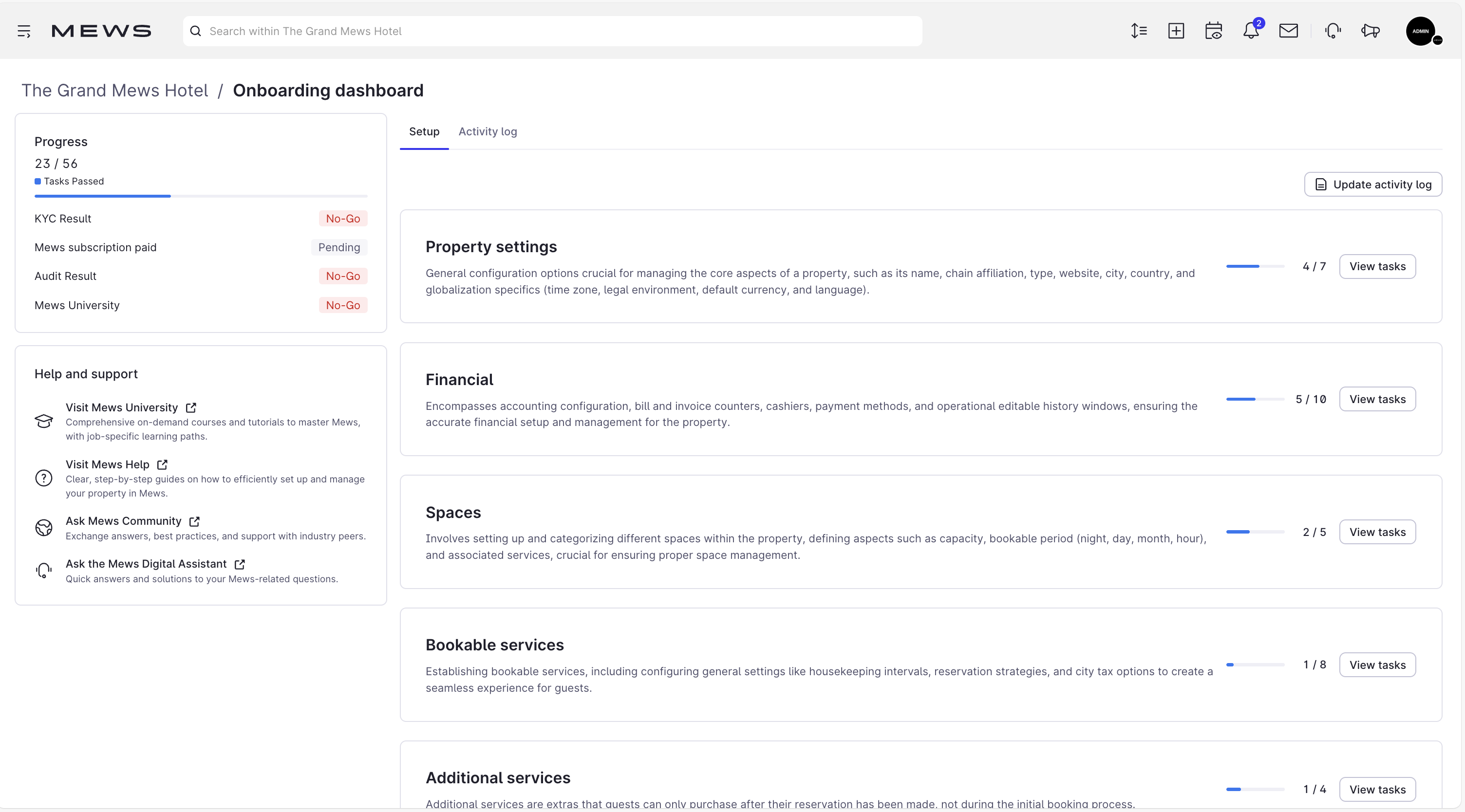Open the Ask Mews Community link
The height and width of the screenshot is (812, 1465).
[124, 521]
